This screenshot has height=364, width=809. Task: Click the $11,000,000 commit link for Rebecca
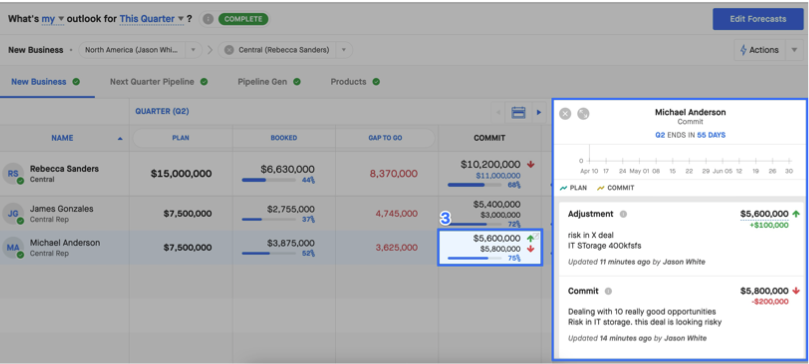(497, 176)
